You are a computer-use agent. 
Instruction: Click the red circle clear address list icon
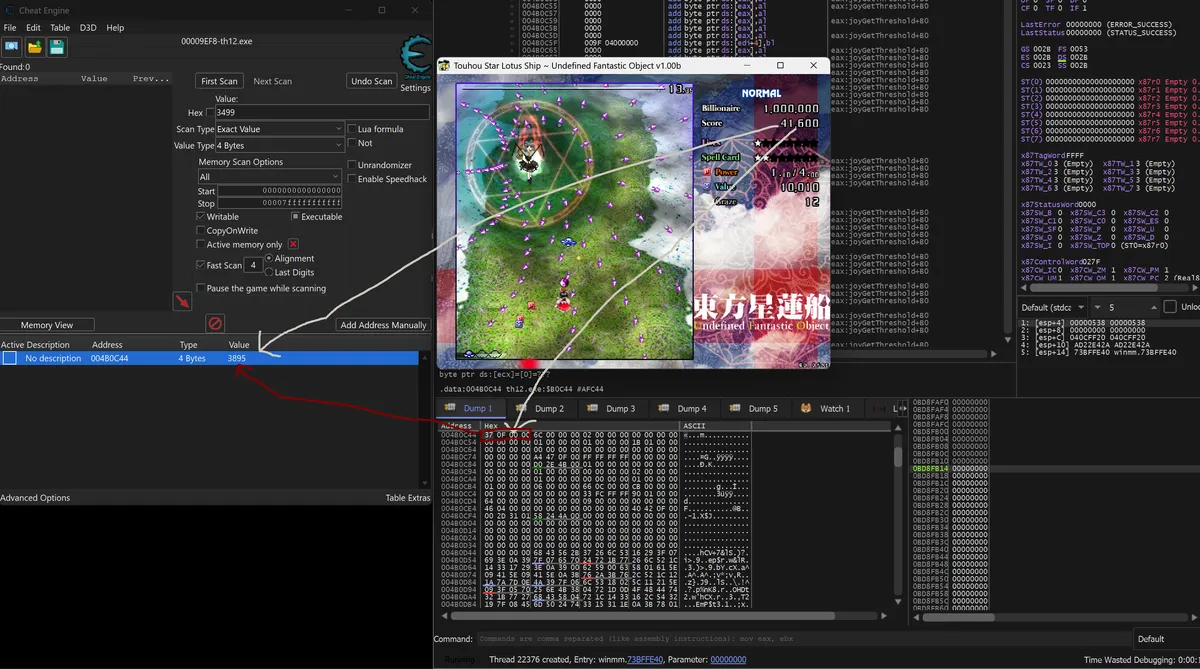click(215, 323)
